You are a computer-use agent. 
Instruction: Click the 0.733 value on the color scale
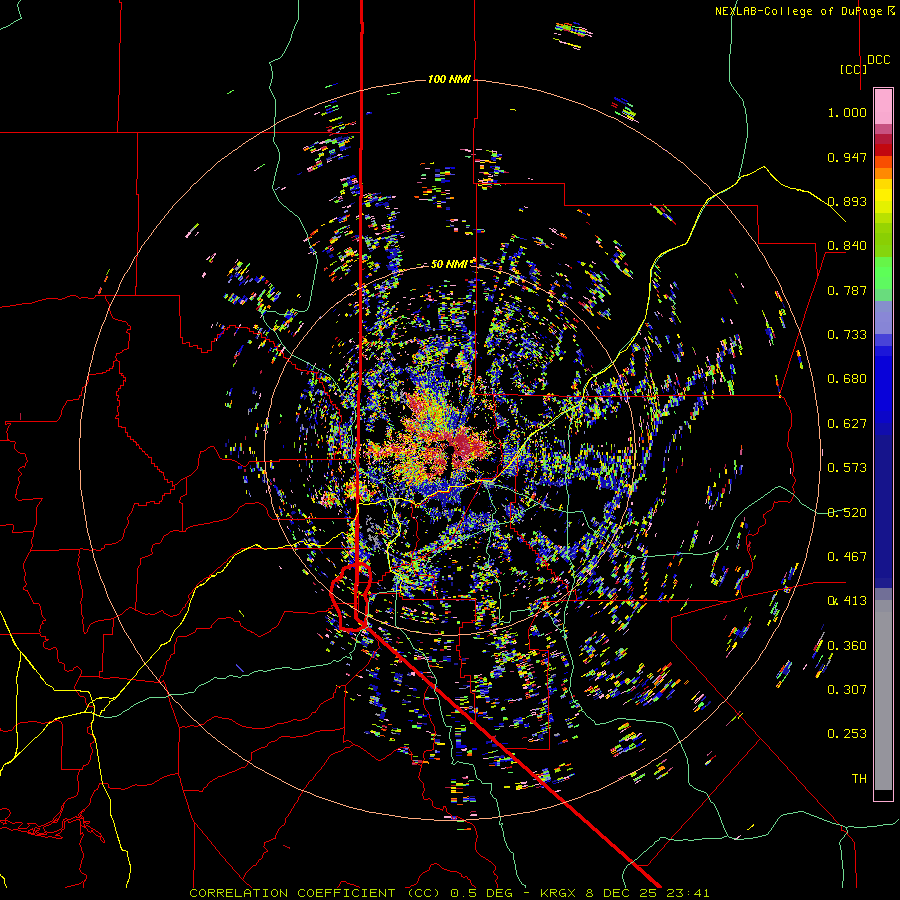(x=847, y=335)
